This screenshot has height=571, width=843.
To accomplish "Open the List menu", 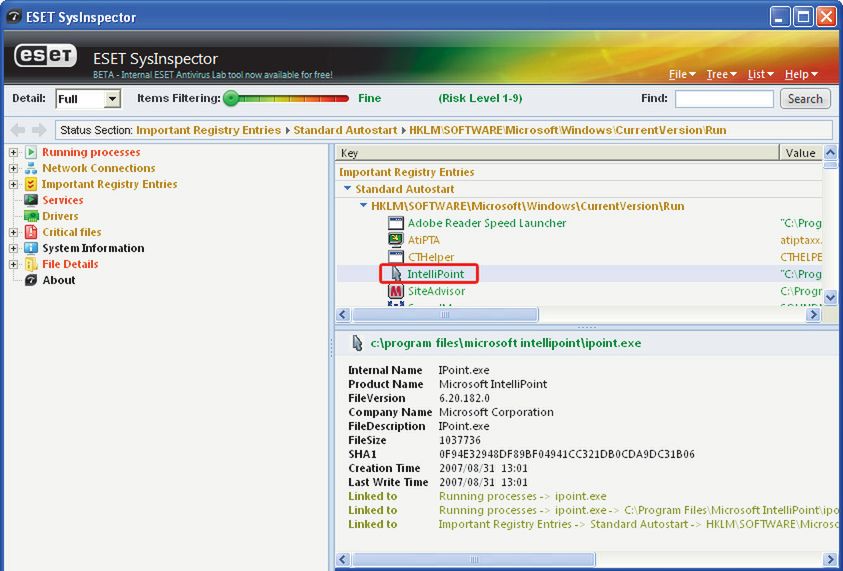I will click(760, 74).
